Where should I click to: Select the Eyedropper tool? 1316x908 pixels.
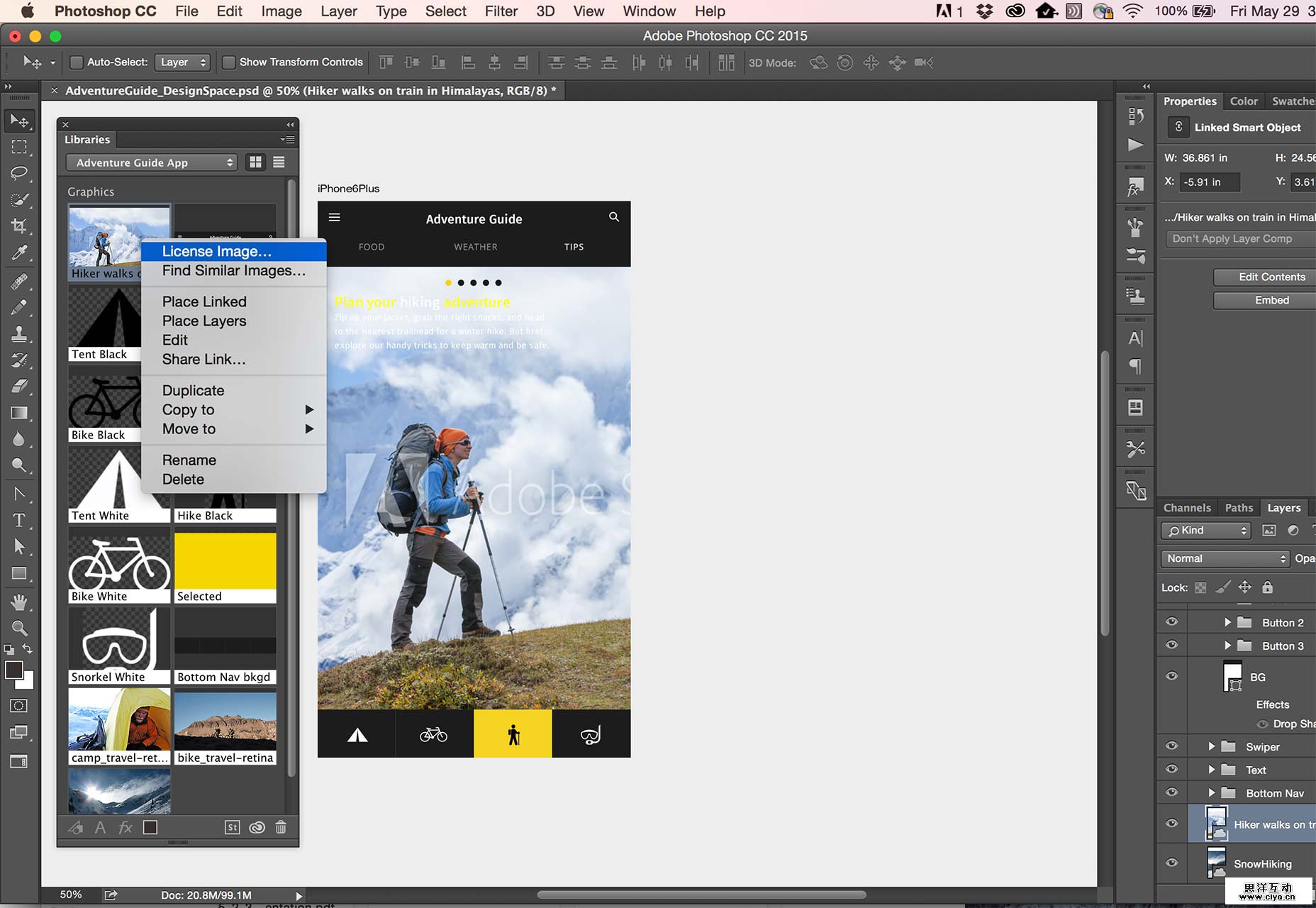click(x=19, y=253)
